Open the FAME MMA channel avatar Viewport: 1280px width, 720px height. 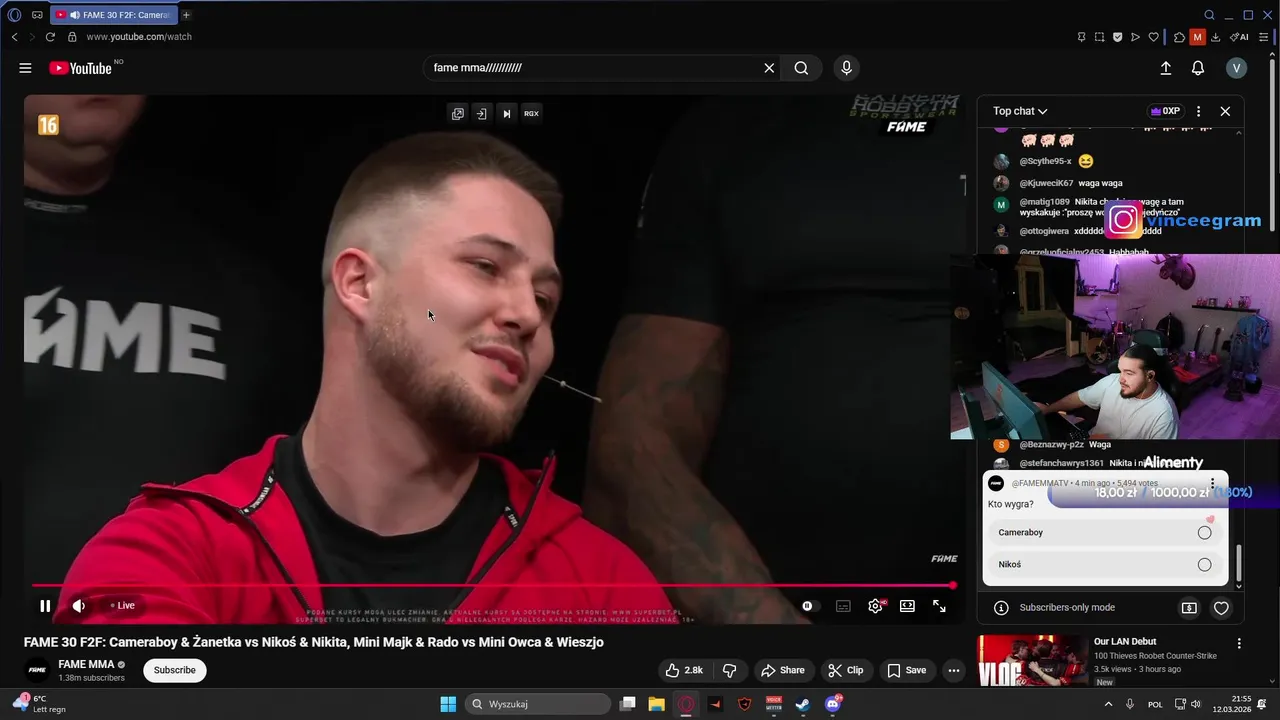point(37,670)
